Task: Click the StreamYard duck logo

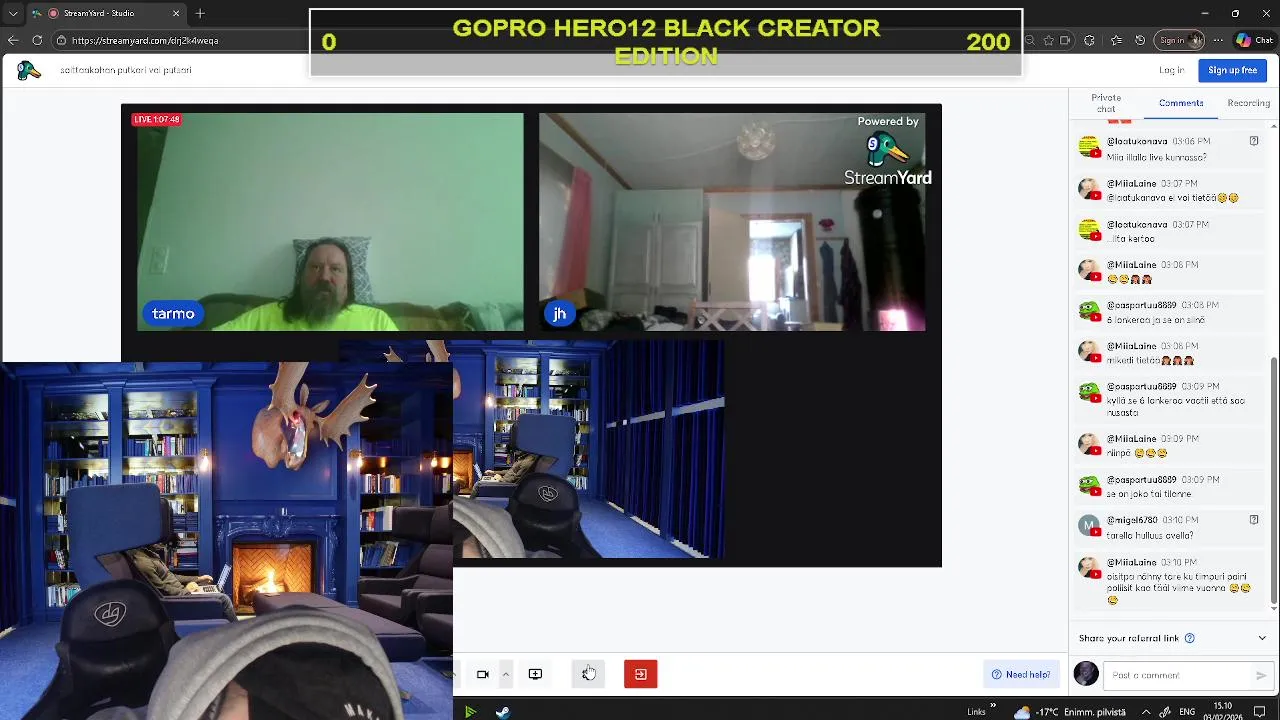Action: point(28,70)
